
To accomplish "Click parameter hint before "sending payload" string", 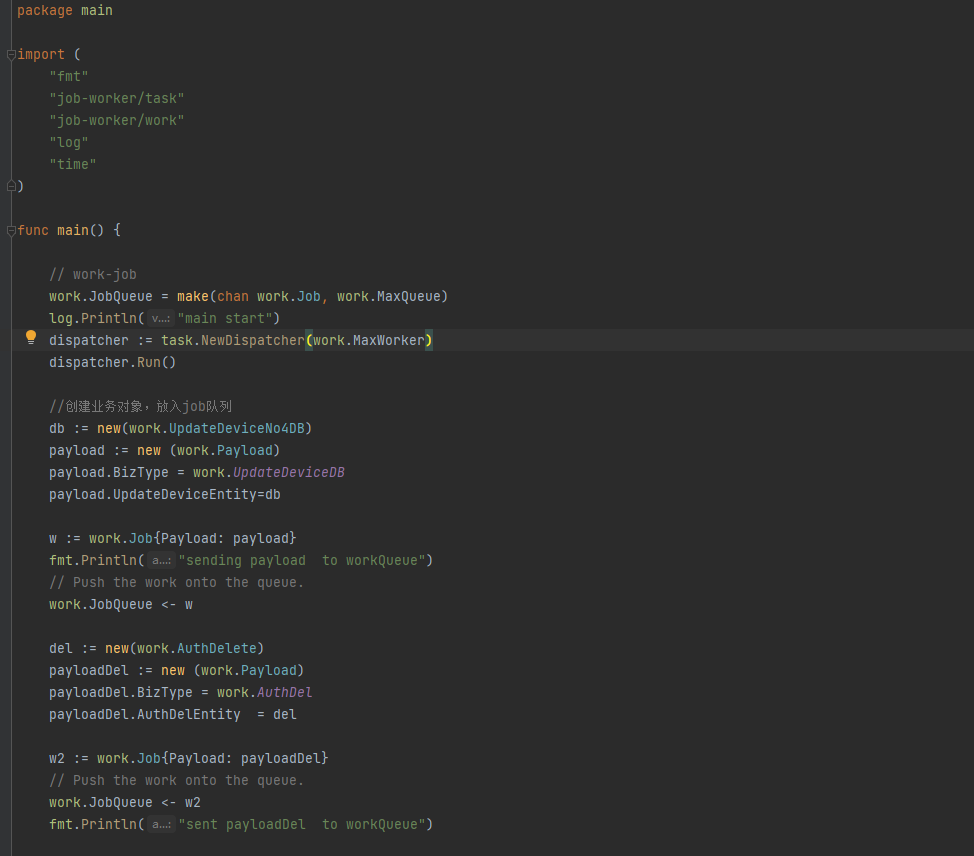I will tap(160, 561).
